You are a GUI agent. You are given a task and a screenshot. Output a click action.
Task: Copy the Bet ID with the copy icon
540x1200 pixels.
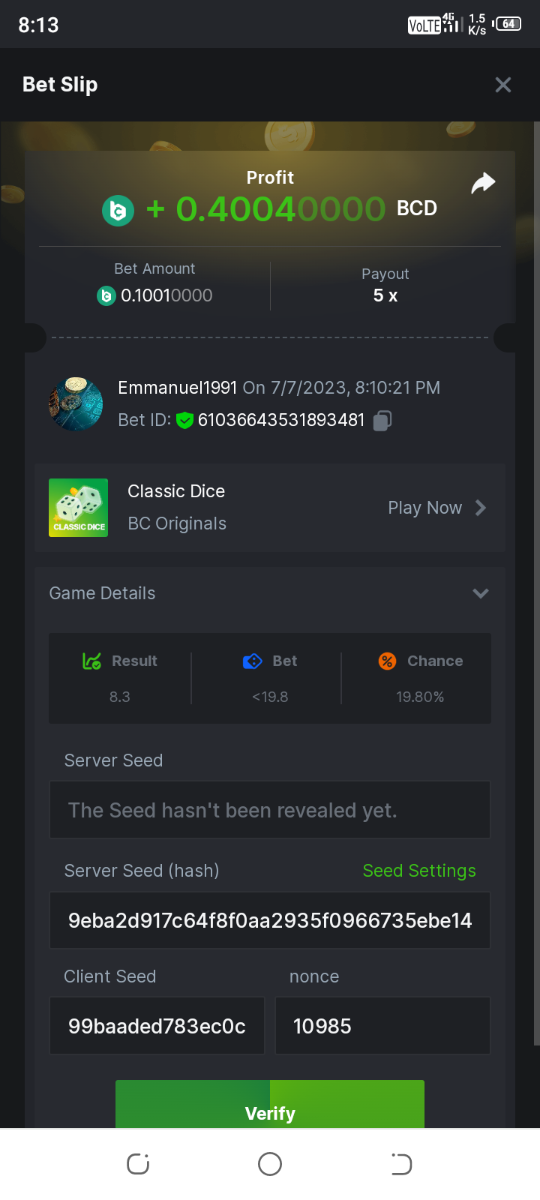click(381, 421)
